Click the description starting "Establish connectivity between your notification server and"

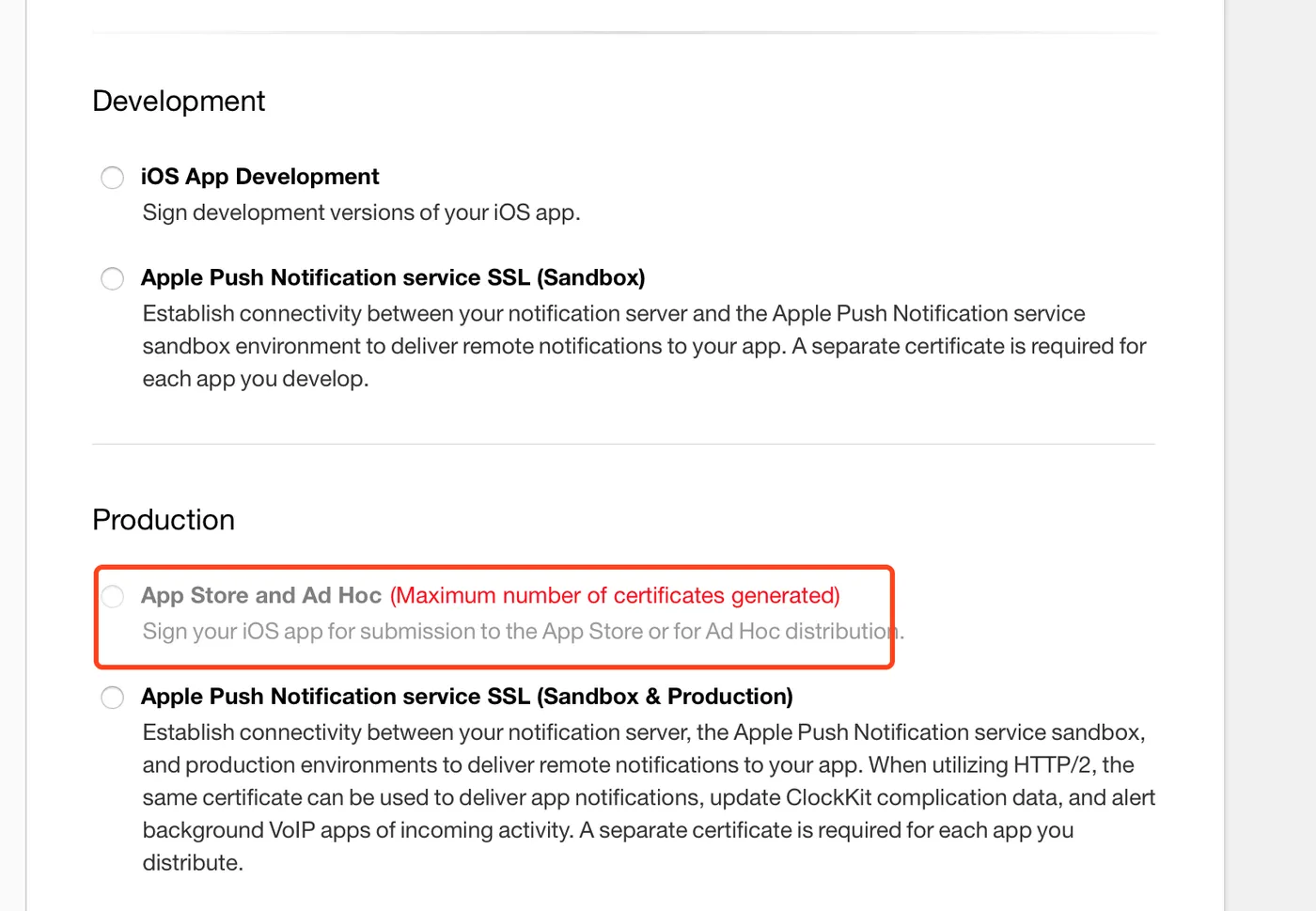pyautogui.click(x=613, y=314)
